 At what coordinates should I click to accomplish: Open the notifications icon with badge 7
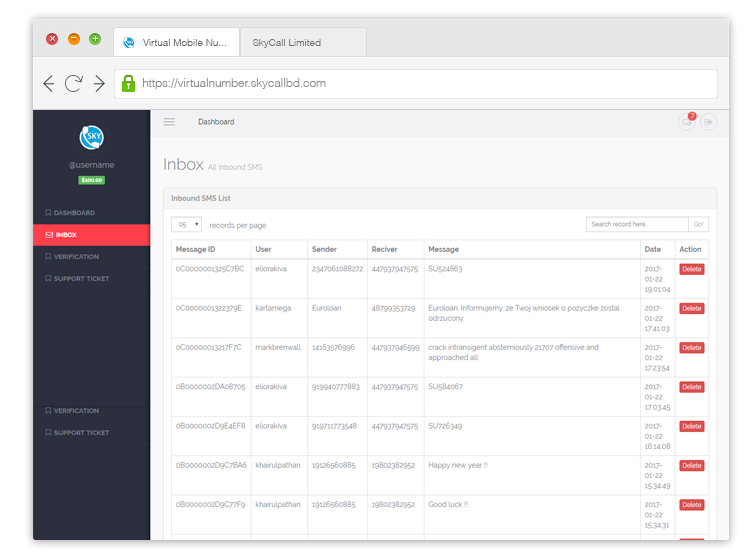click(x=687, y=122)
